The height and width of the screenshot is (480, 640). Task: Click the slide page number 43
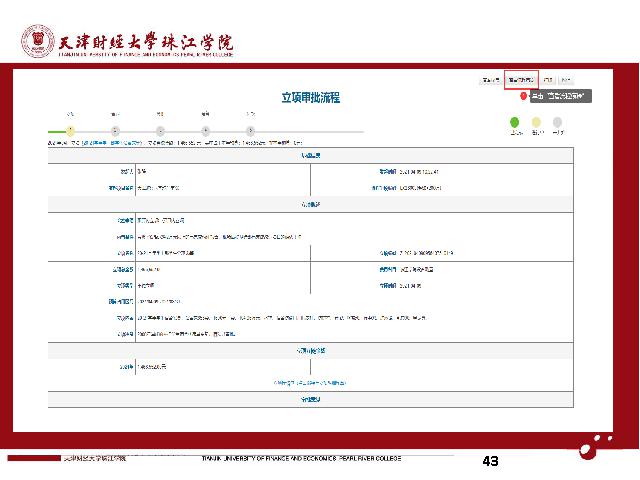490,461
